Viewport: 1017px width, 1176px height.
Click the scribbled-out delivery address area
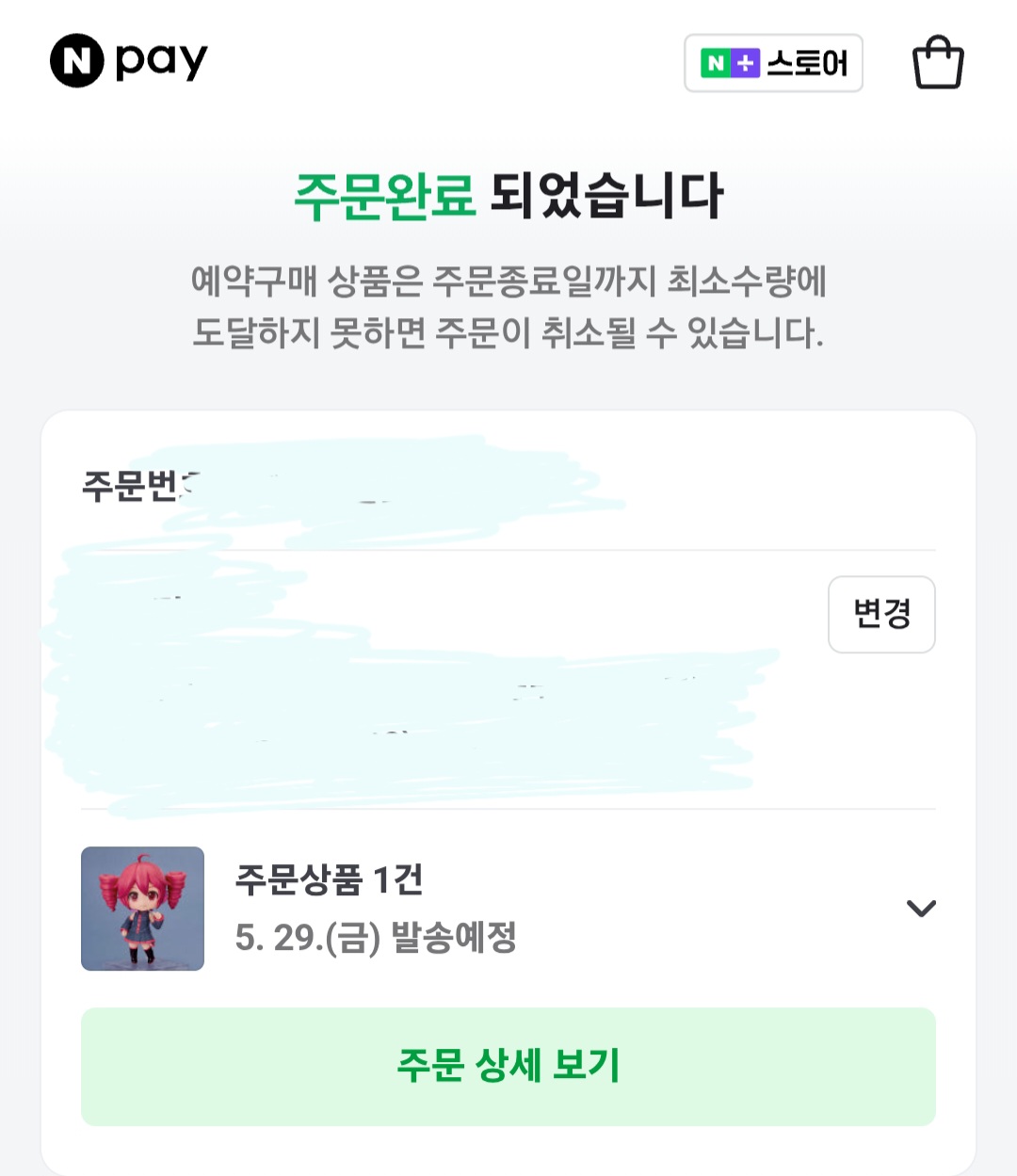pyautogui.click(x=414, y=678)
